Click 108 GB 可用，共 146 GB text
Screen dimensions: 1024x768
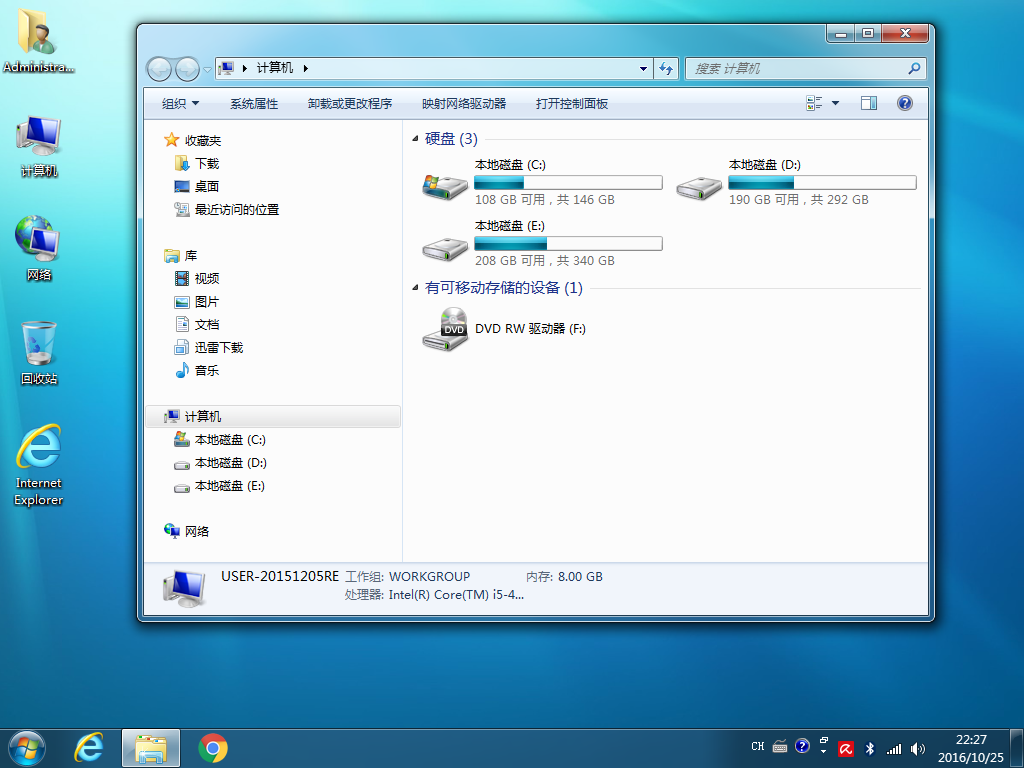[545, 200]
